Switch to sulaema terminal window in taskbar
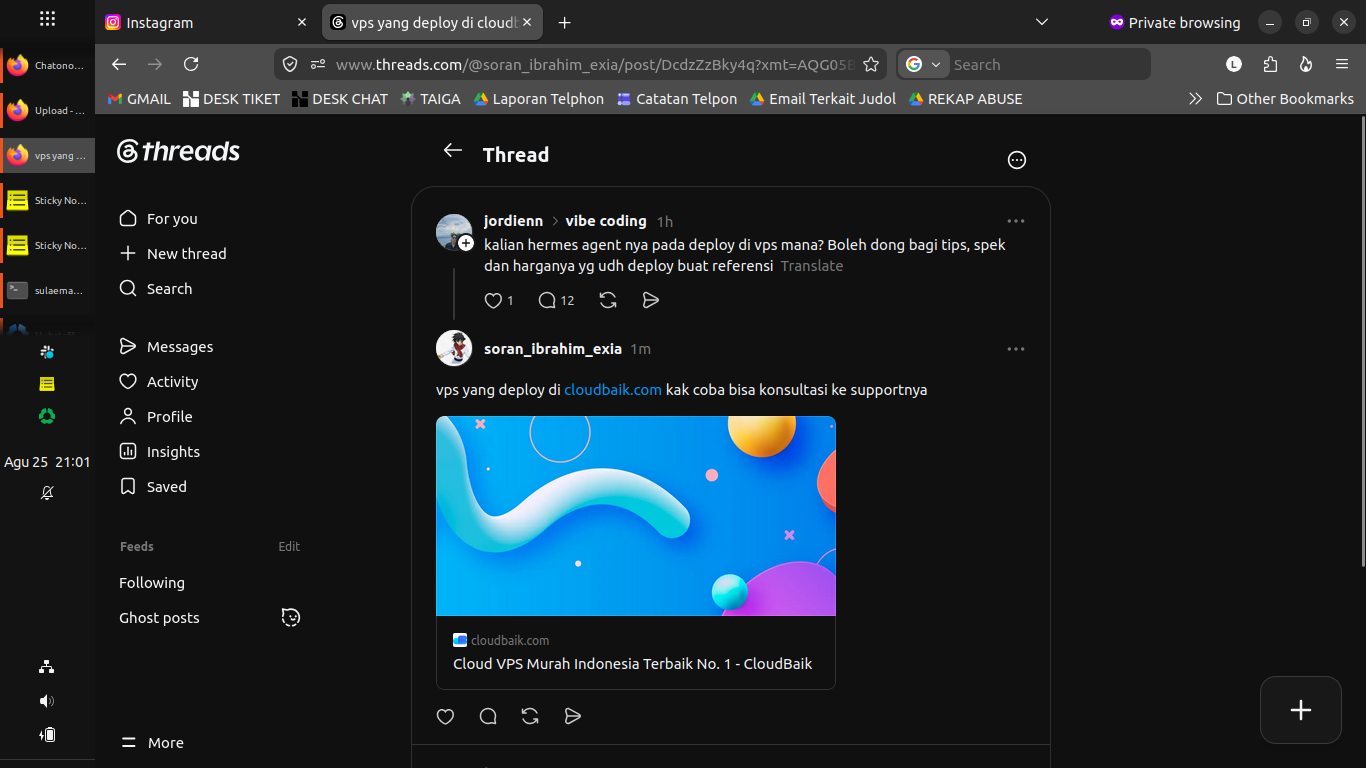Image resolution: width=1366 pixels, height=768 pixels. coord(47,290)
